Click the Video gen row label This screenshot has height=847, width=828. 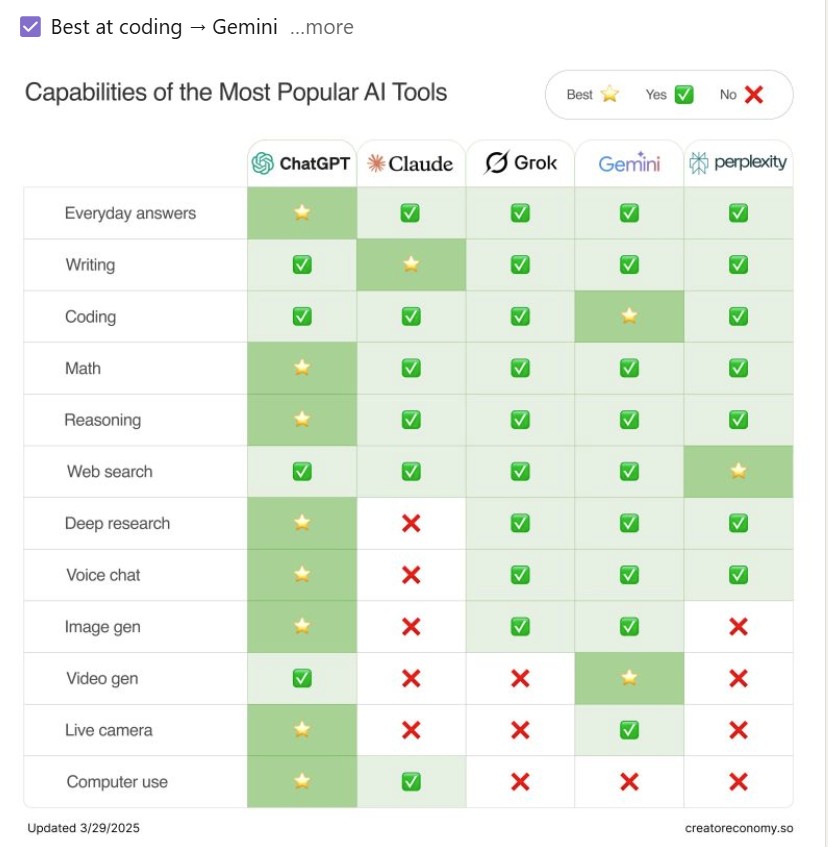[x=102, y=678]
